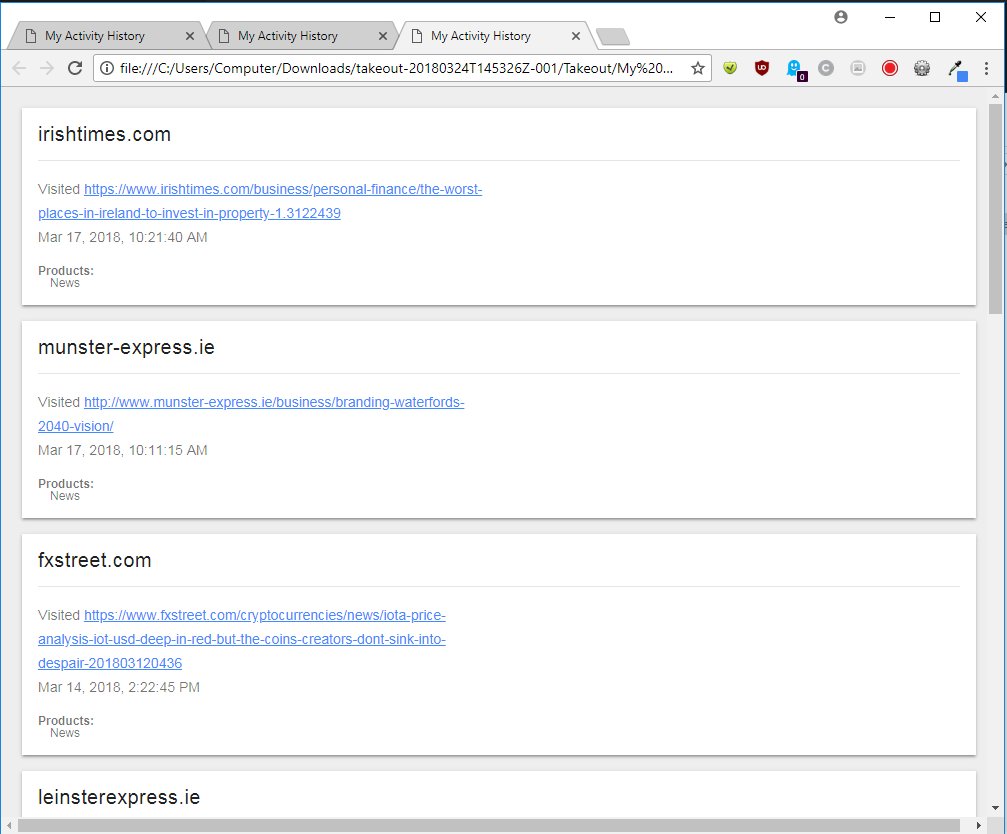Bookmark this page with the star icon

click(x=698, y=68)
